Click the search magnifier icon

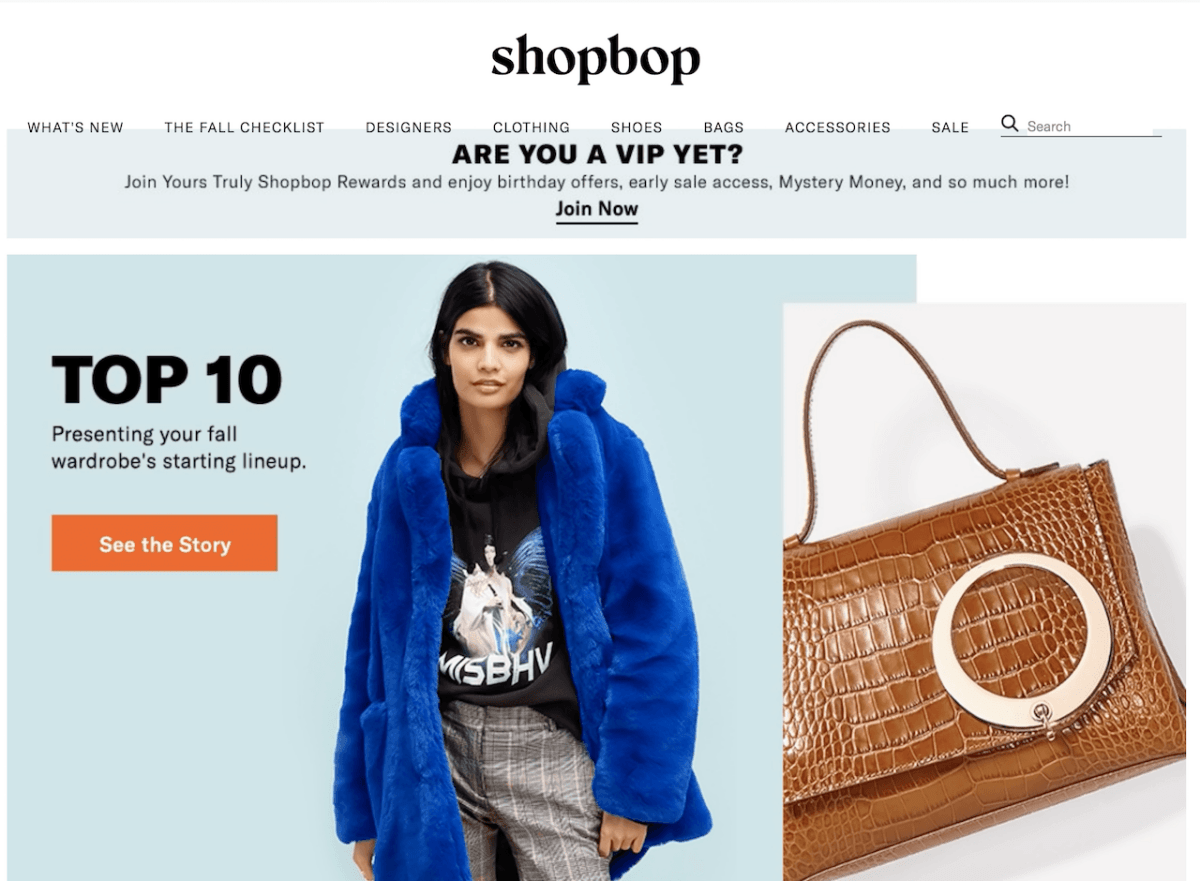[x=1009, y=124]
